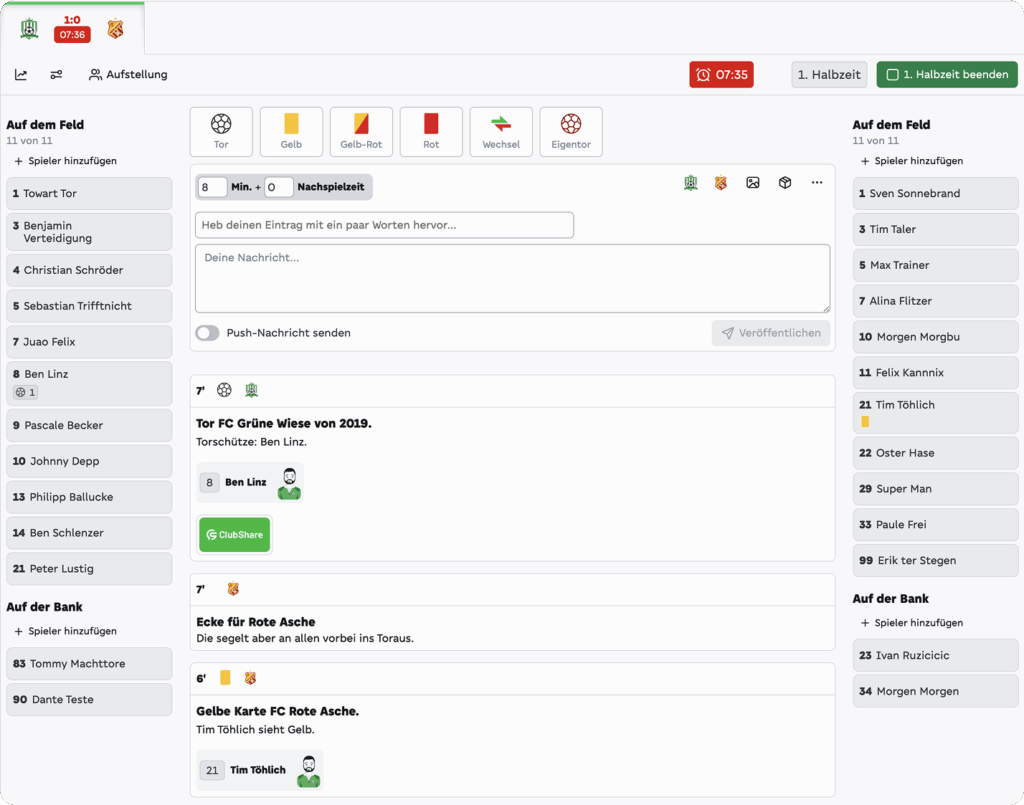Open the statistics chart icon

click(x=21, y=75)
